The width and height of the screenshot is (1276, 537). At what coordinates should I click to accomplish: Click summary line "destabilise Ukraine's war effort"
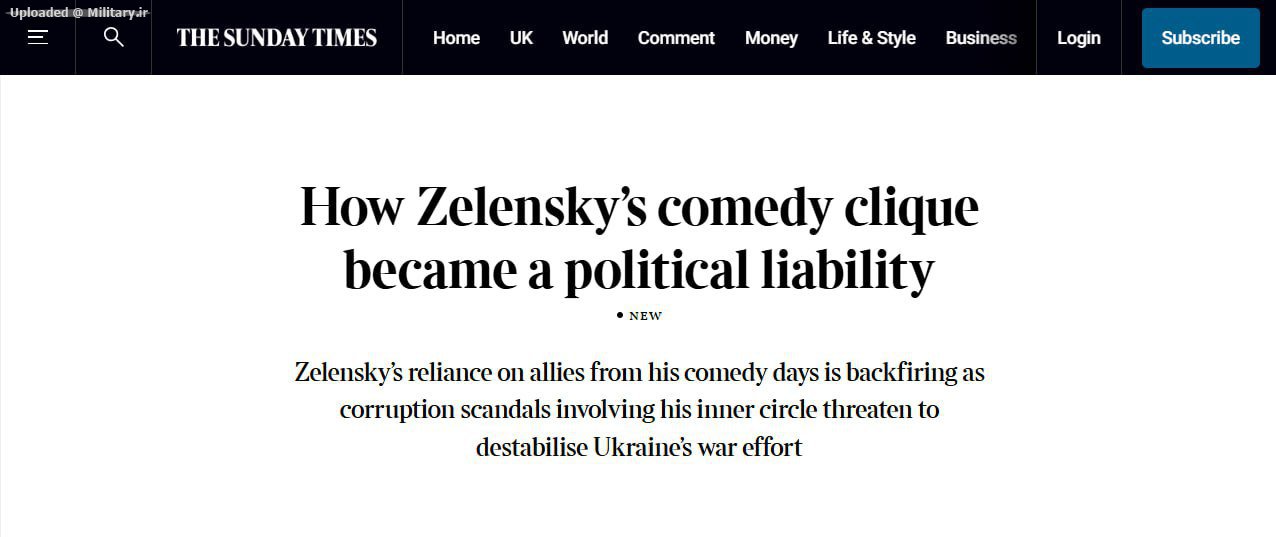pos(639,447)
